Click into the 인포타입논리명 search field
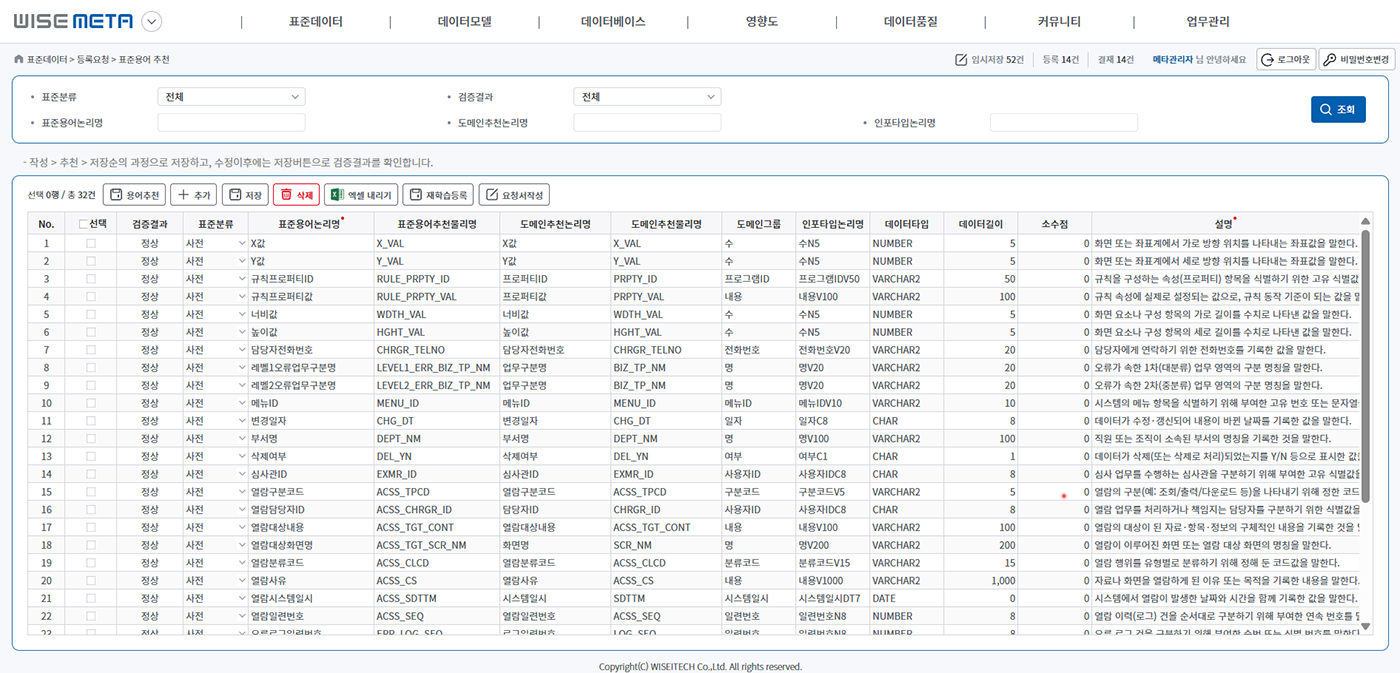This screenshot has height=673, width=1400. click(x=1064, y=122)
